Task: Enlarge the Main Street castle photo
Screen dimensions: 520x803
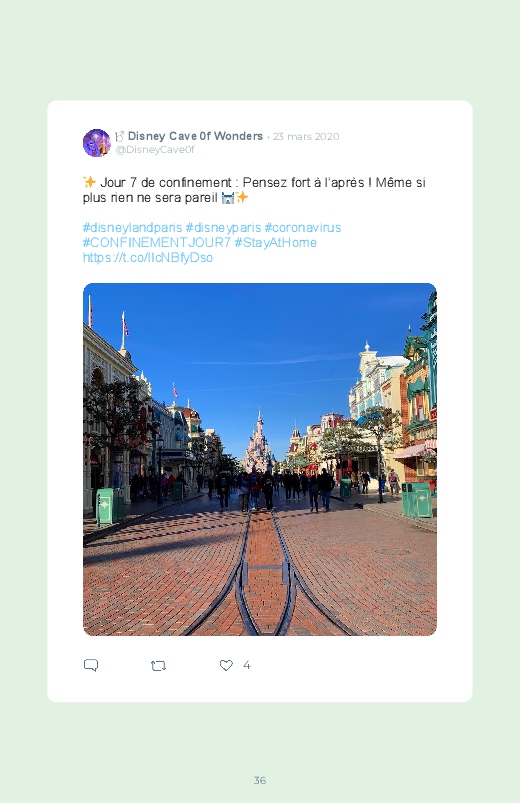Action: (260, 459)
